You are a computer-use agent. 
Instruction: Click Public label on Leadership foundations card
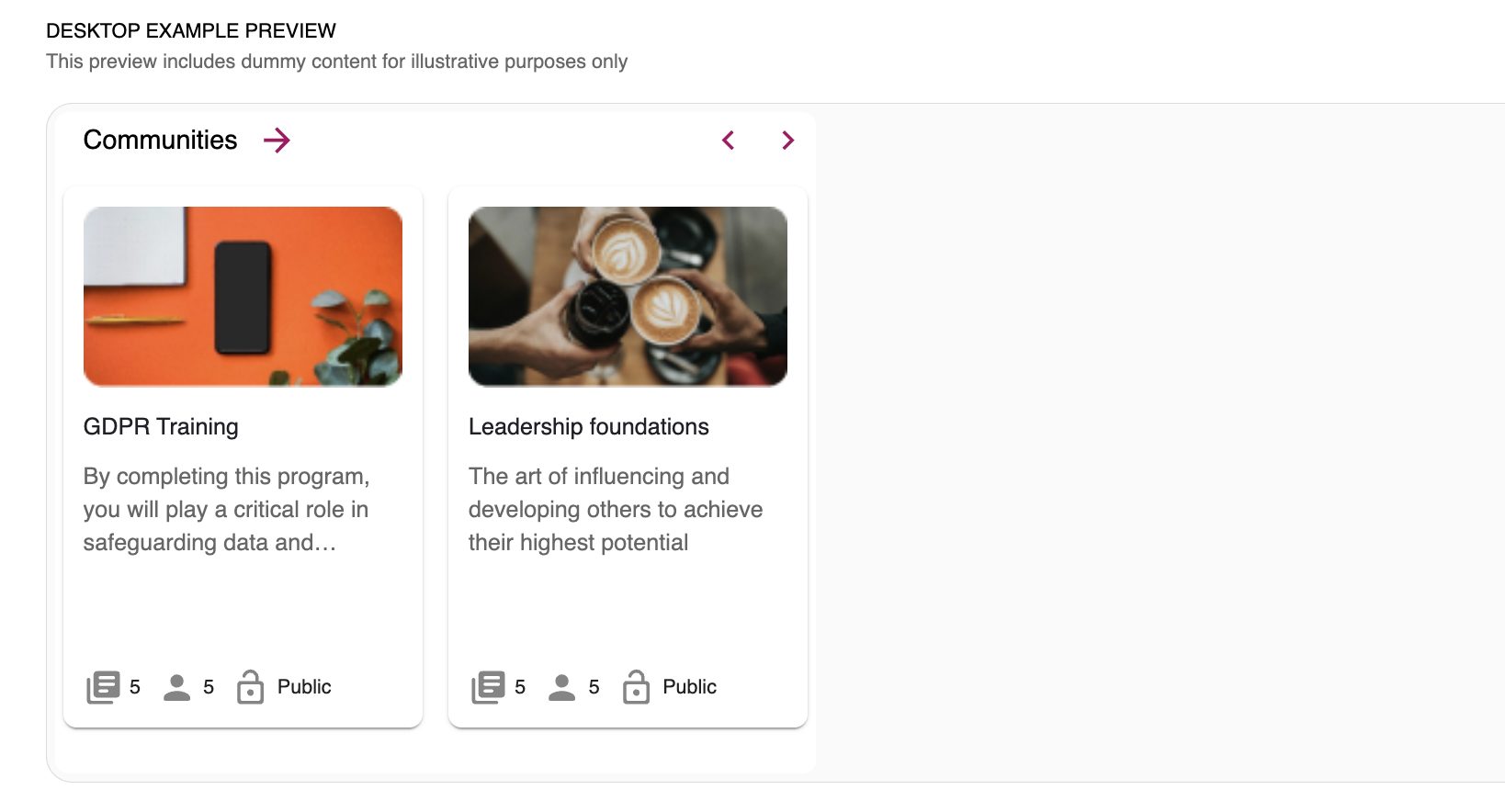(689, 687)
